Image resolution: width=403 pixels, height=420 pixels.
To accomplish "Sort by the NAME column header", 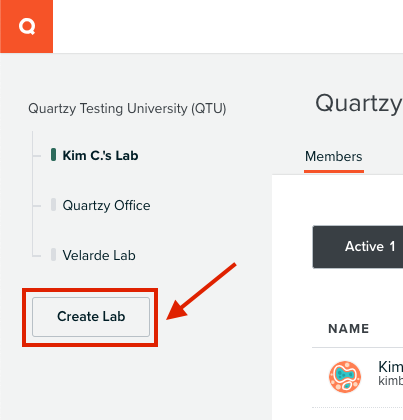I will 349,329.
